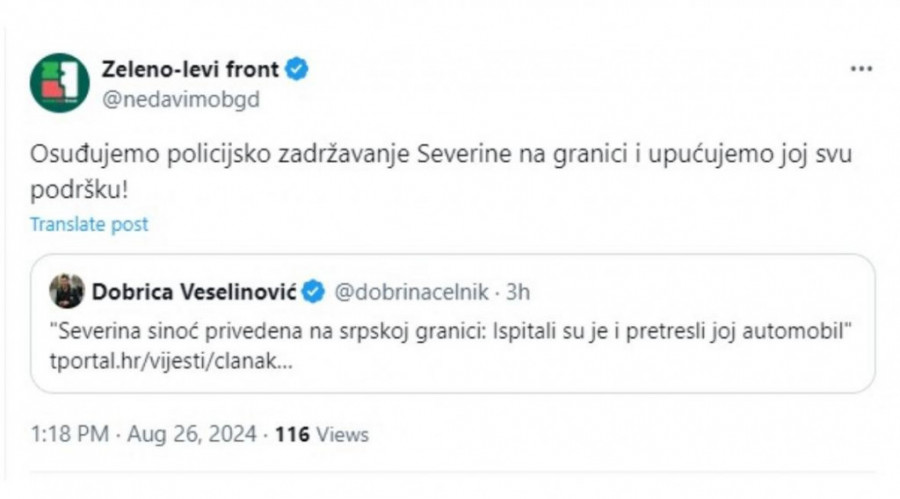Click the verified badge beside Zeleno-levi front

298,69
